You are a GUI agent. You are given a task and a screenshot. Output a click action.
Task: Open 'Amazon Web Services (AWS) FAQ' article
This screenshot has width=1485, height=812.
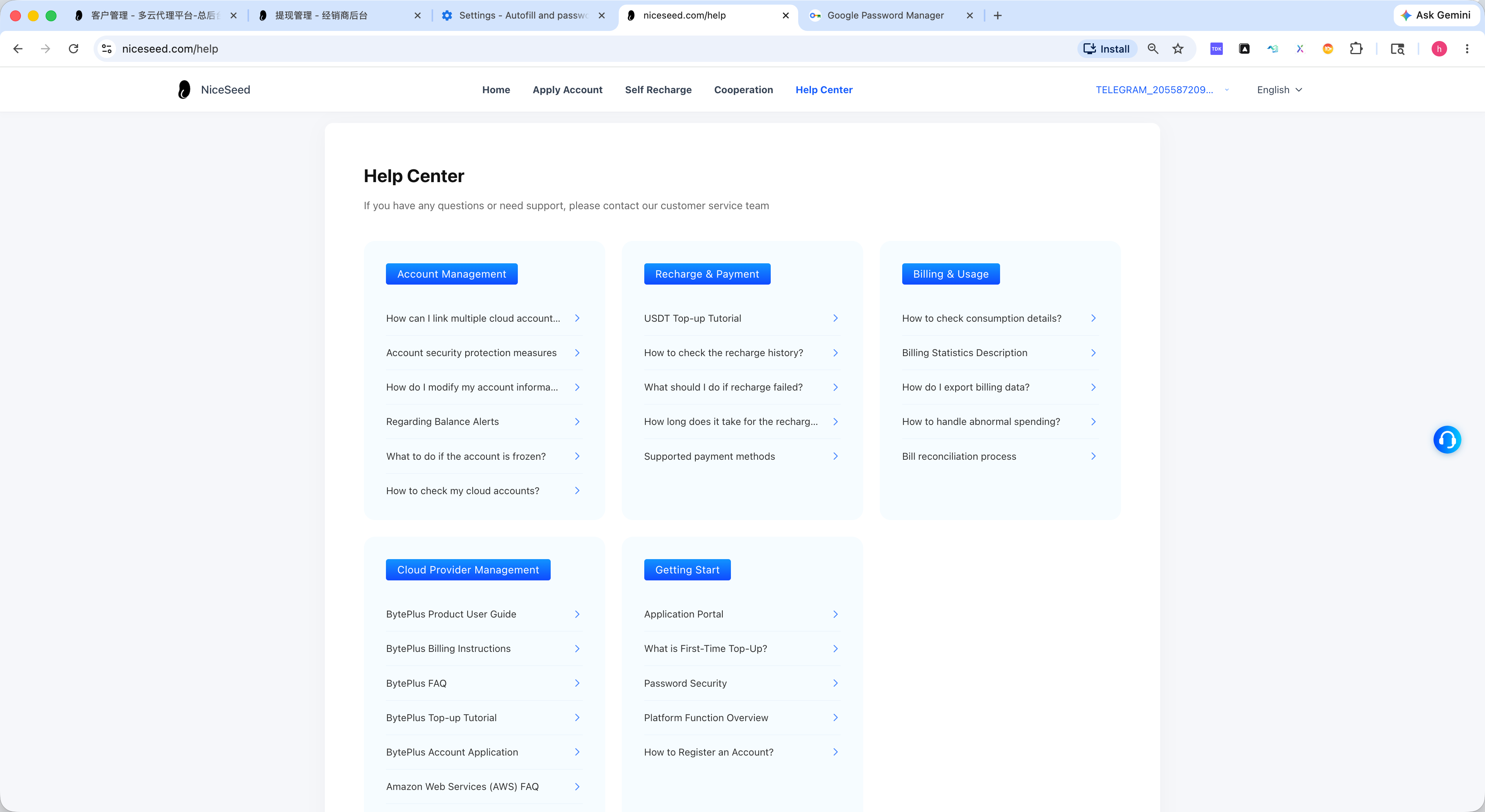click(484, 786)
